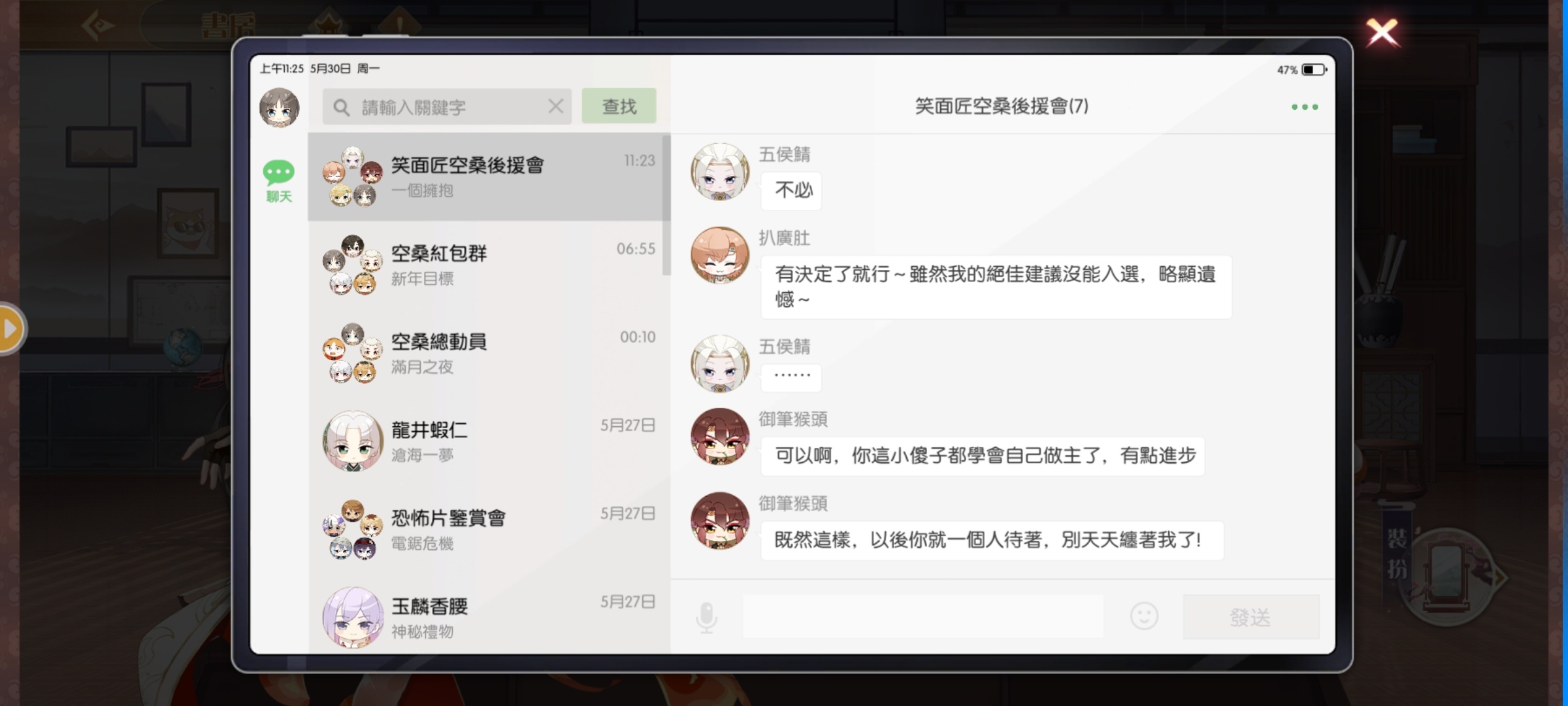This screenshot has height=706, width=1568.
Task: Click the magnifier search icon
Action: click(x=341, y=107)
